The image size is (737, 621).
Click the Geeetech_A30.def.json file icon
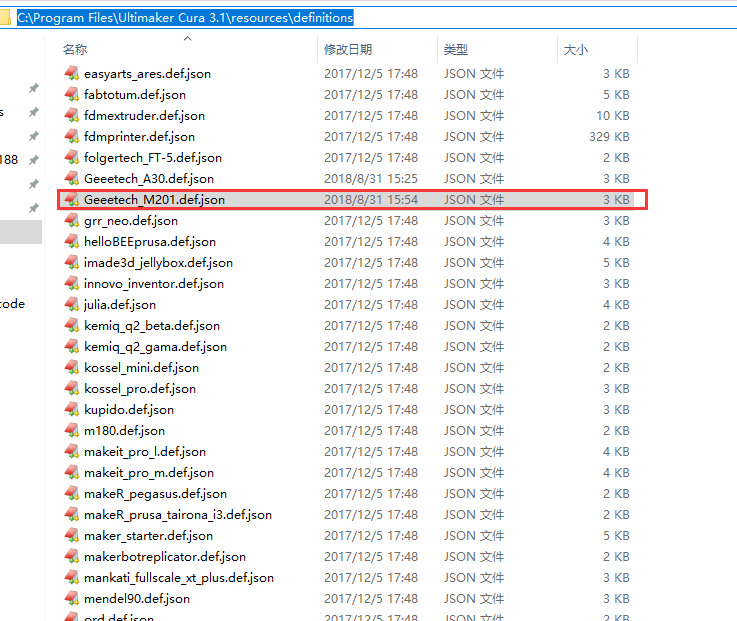[71, 179]
